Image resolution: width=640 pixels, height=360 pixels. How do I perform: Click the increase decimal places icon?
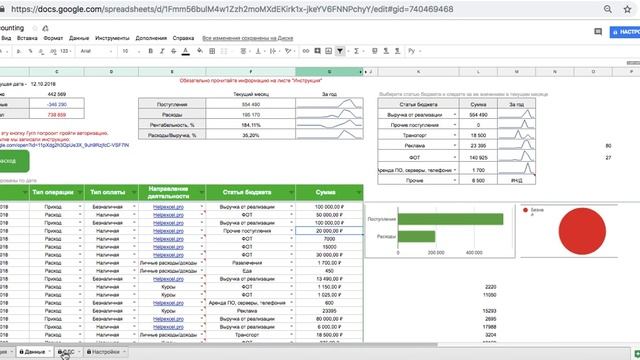pyautogui.click(x=53, y=51)
